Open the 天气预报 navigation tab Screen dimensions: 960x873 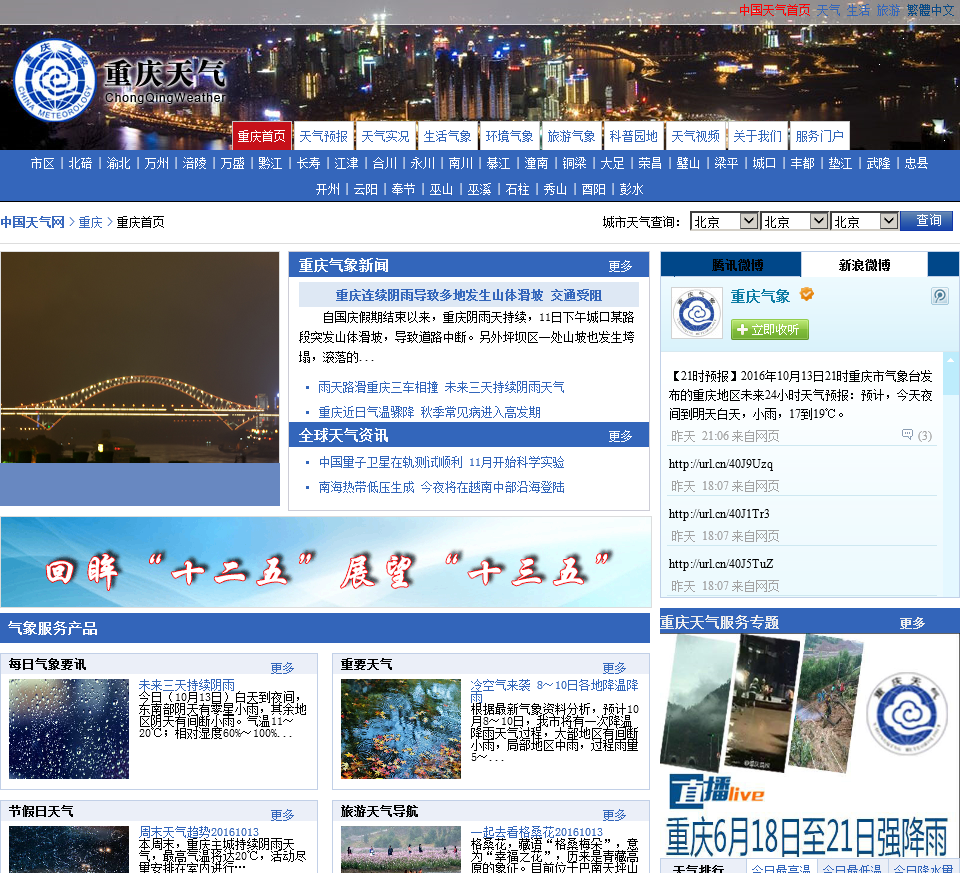(323, 136)
